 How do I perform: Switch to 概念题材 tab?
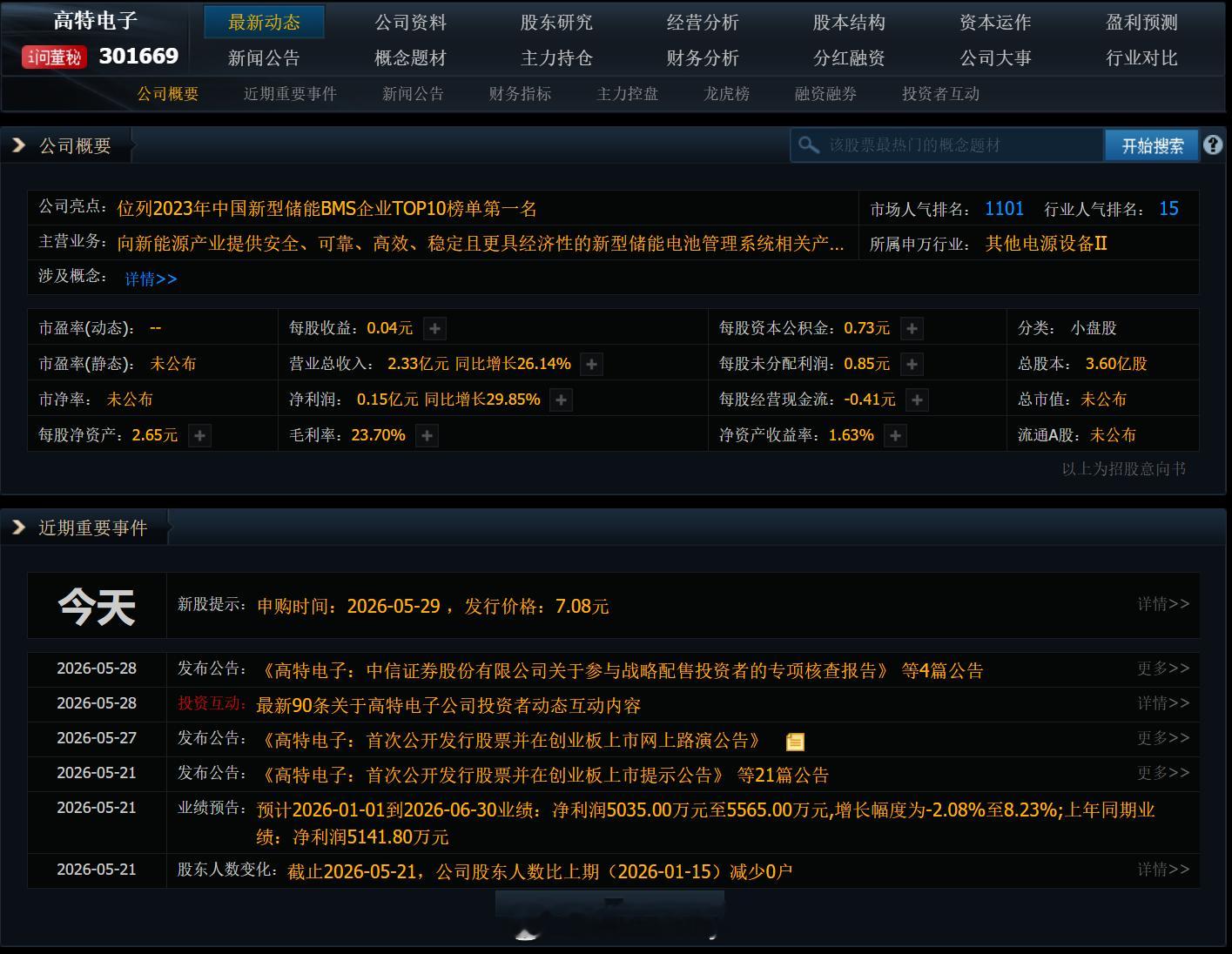tap(410, 57)
